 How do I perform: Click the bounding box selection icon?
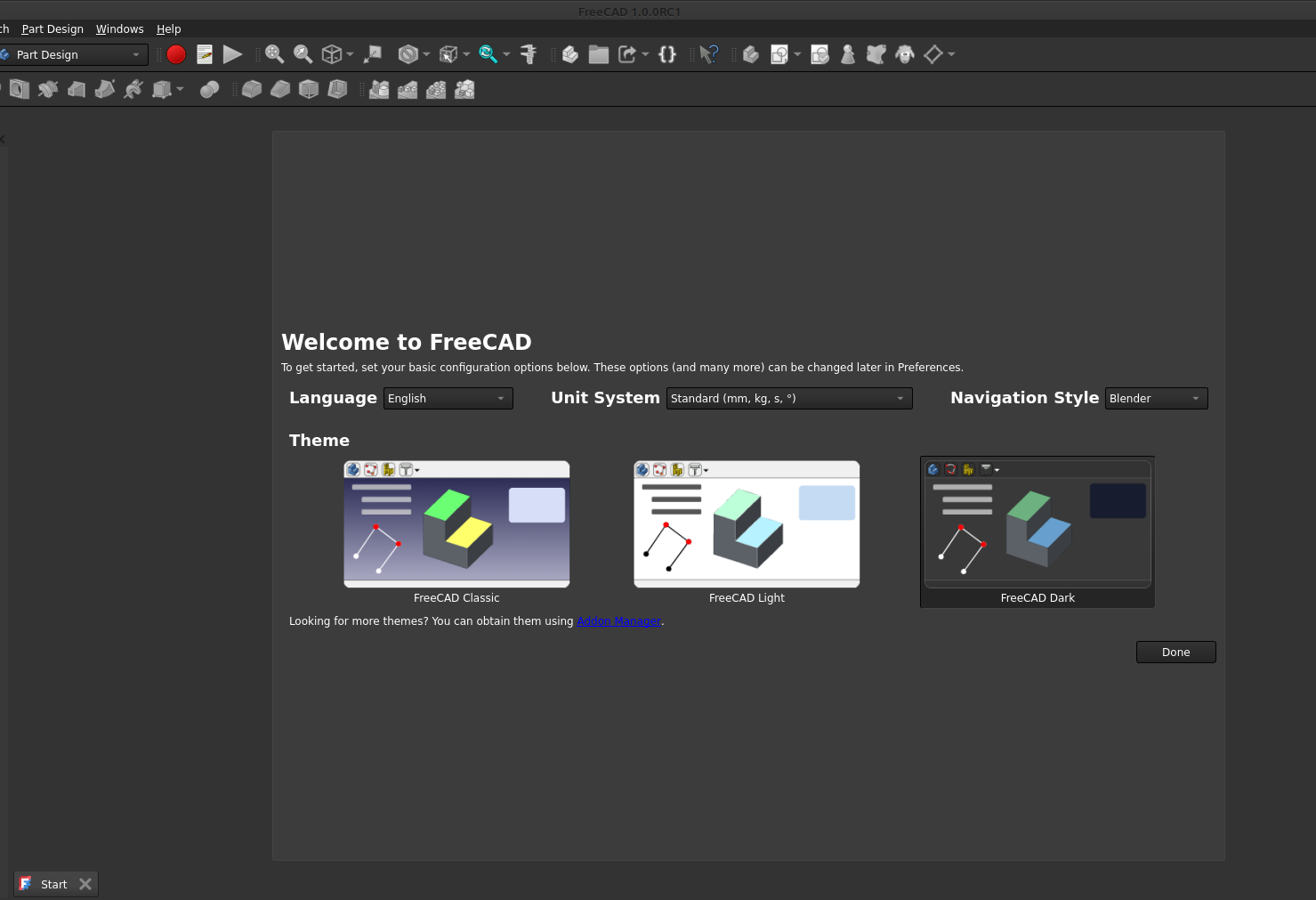(x=448, y=54)
